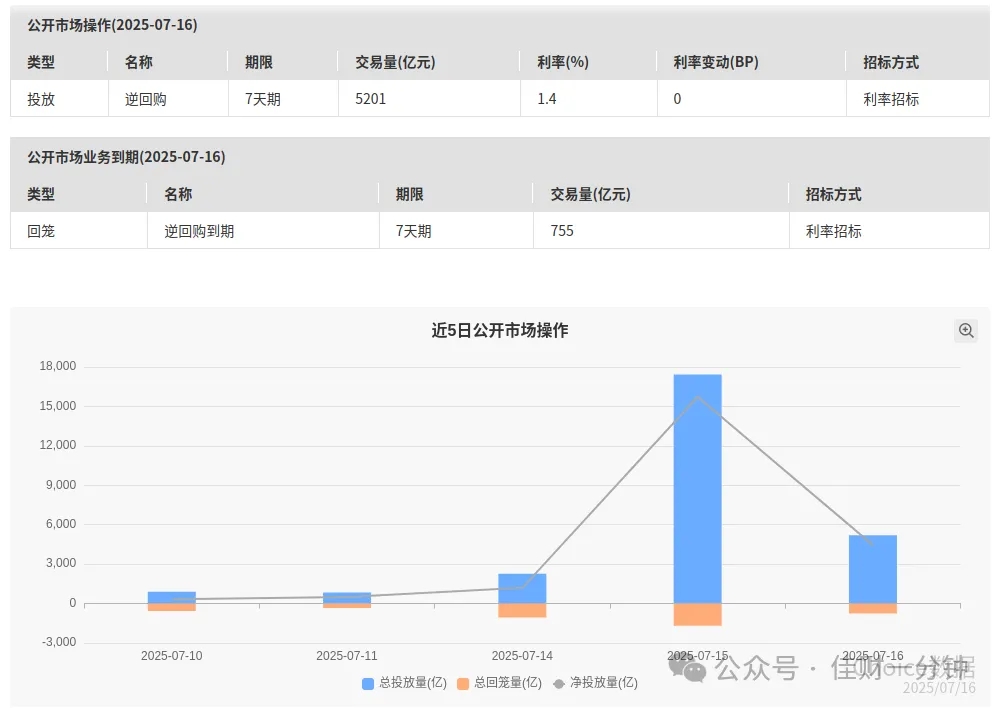Toggle 净投放量(亿) legend line marker

pos(559,684)
